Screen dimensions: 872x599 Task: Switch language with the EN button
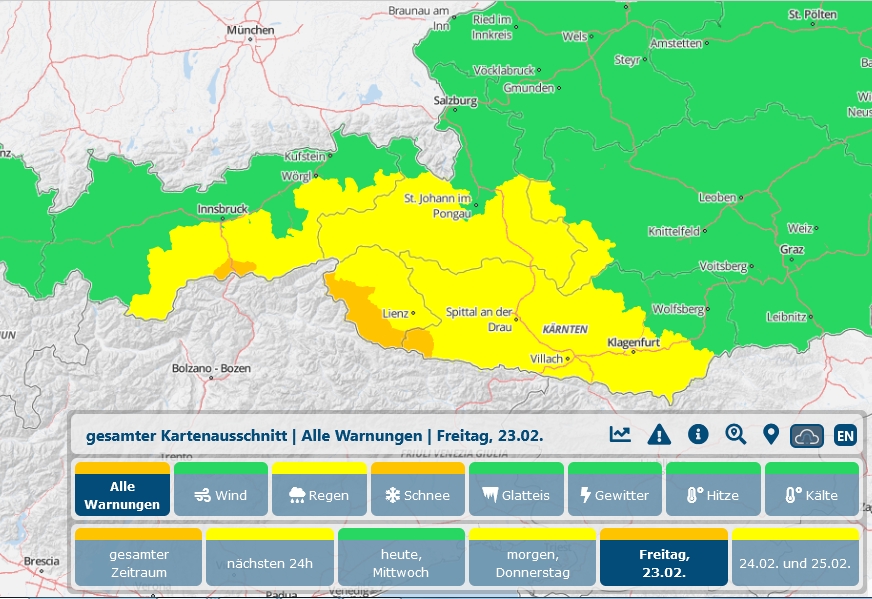845,433
